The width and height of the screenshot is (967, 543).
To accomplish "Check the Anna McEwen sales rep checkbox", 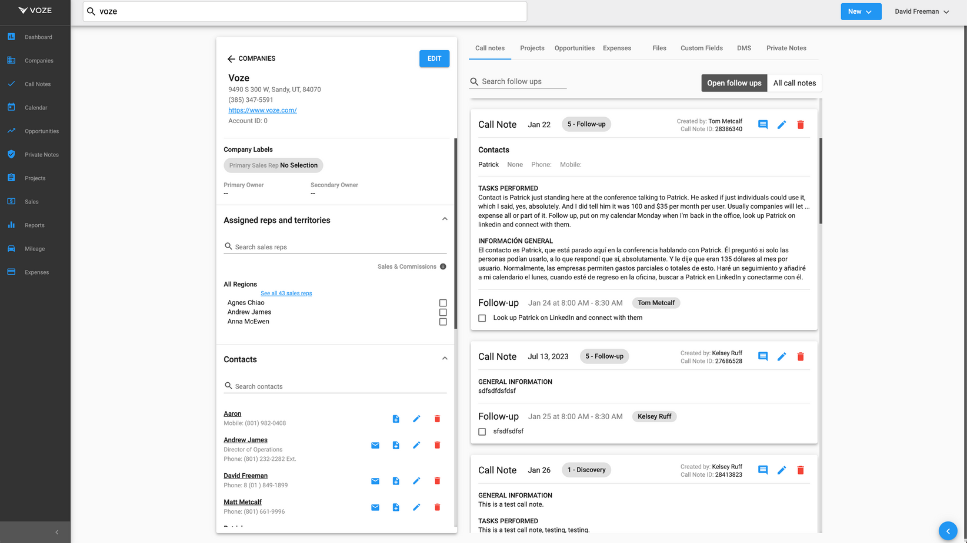I will pyautogui.click(x=443, y=321).
